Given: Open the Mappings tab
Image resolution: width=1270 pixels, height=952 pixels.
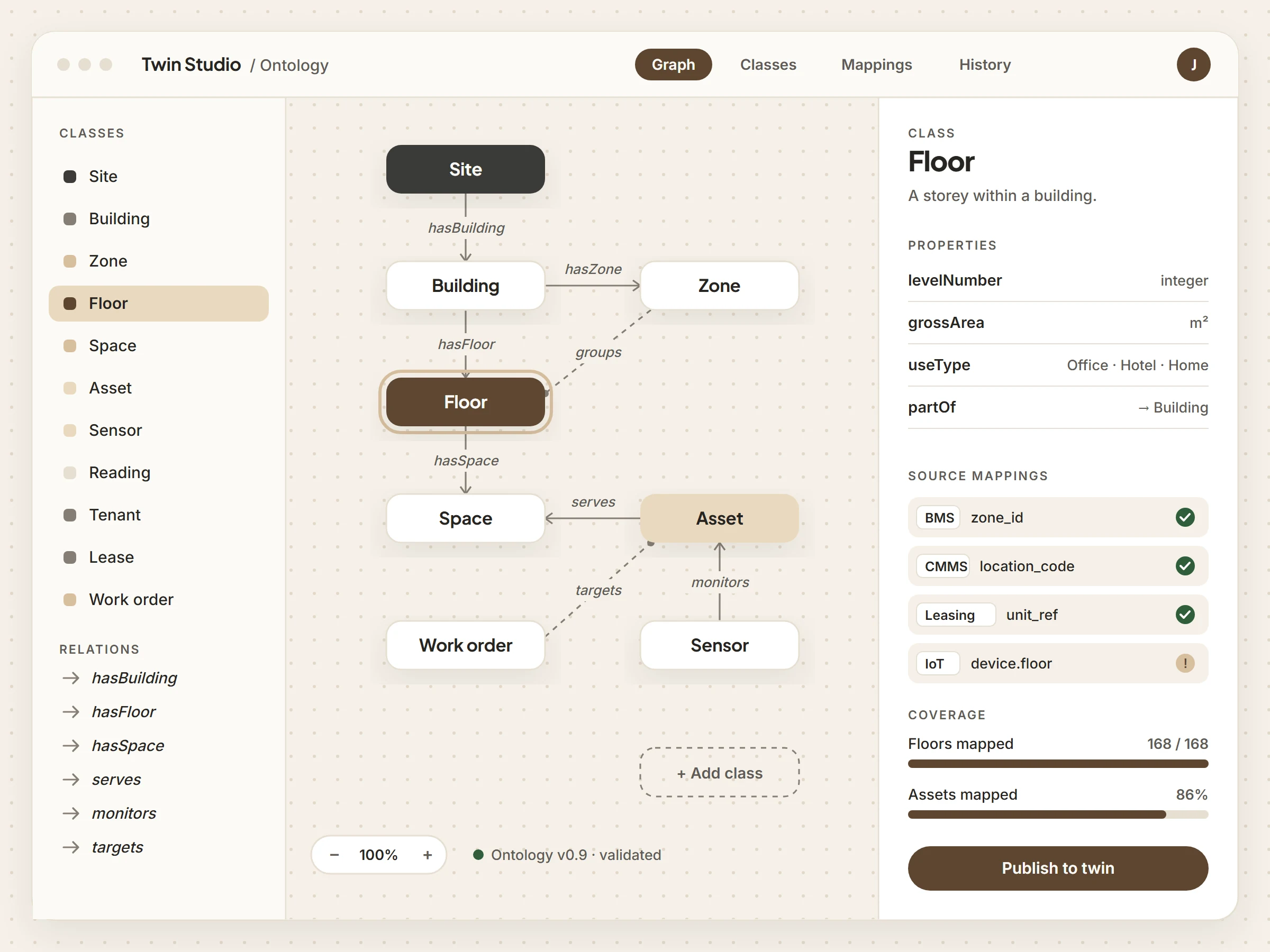Looking at the screenshot, I should 876,65.
